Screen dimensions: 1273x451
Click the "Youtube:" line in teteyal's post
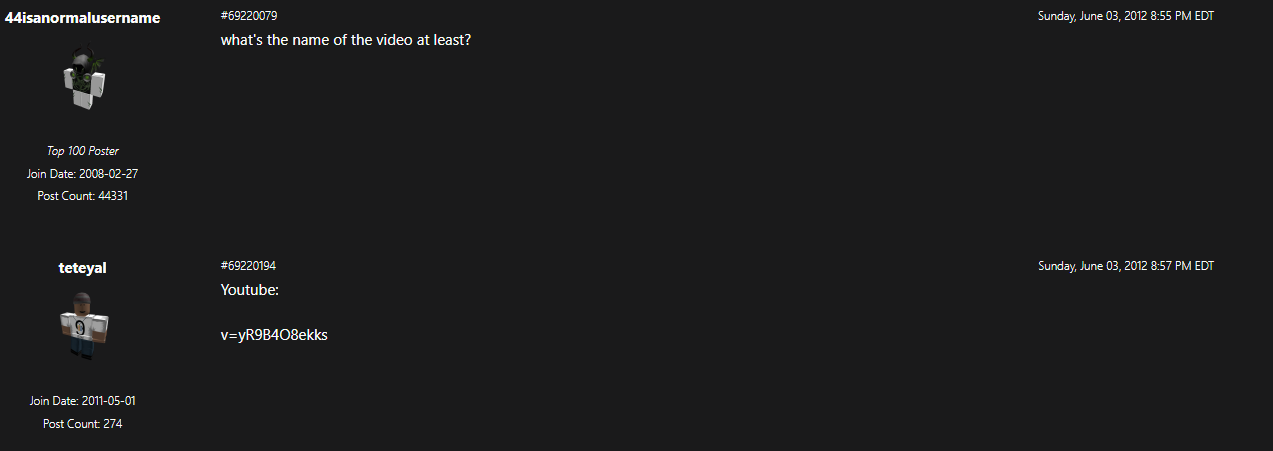tap(249, 290)
